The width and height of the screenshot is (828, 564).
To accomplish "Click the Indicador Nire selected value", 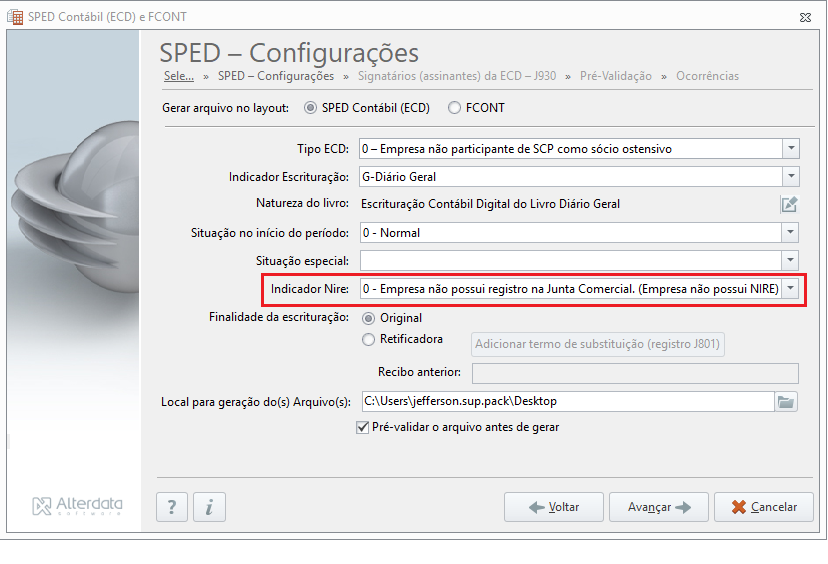I will (570, 288).
